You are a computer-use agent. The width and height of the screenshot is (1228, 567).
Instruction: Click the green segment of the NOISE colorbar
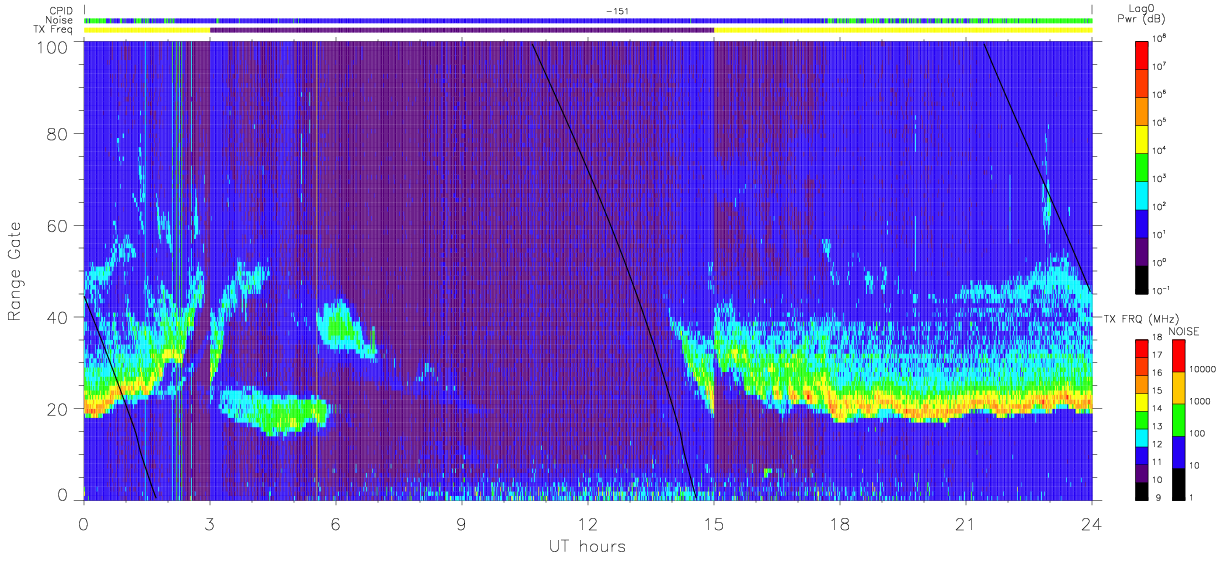pyautogui.click(x=1179, y=418)
